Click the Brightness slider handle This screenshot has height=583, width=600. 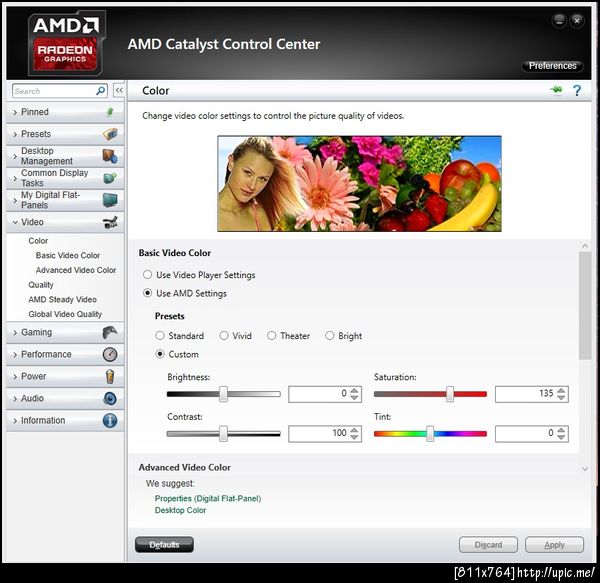tap(223, 394)
